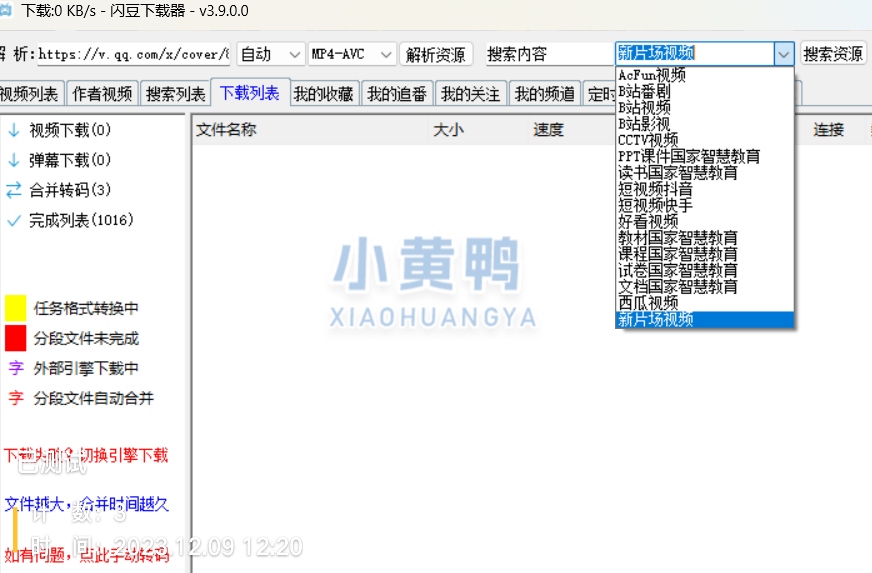Click the completed list checkmark icon

(x=14, y=221)
